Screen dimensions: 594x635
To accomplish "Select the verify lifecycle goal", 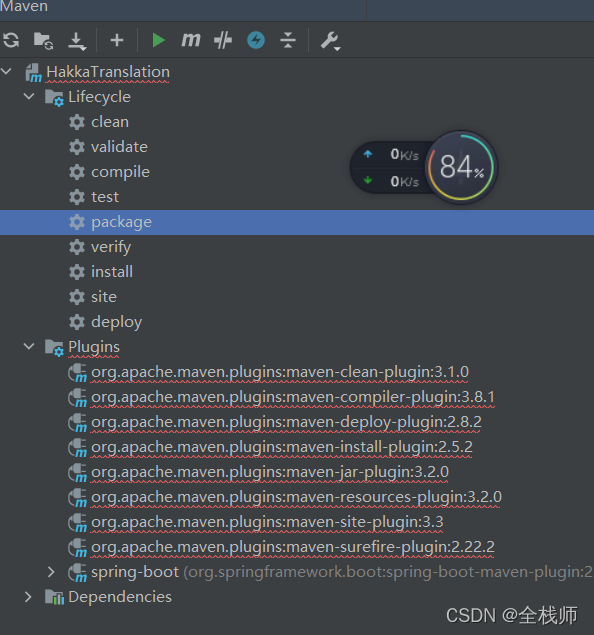I will tap(111, 247).
